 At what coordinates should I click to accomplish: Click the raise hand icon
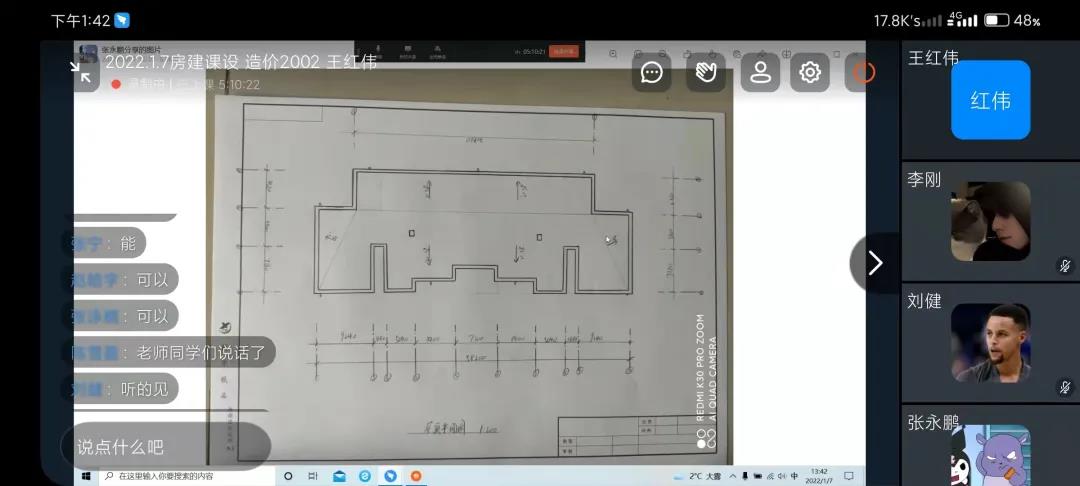(706, 72)
